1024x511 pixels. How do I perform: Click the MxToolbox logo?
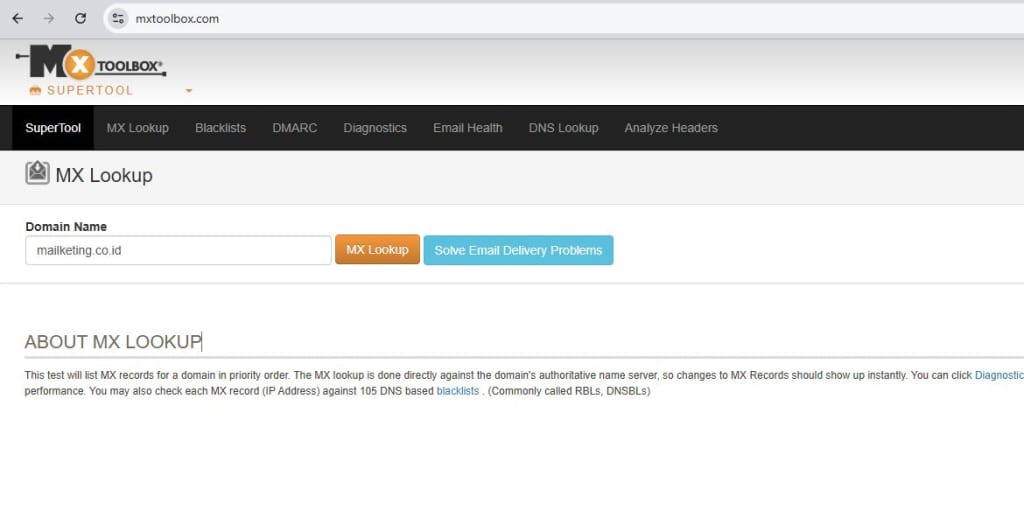92,63
